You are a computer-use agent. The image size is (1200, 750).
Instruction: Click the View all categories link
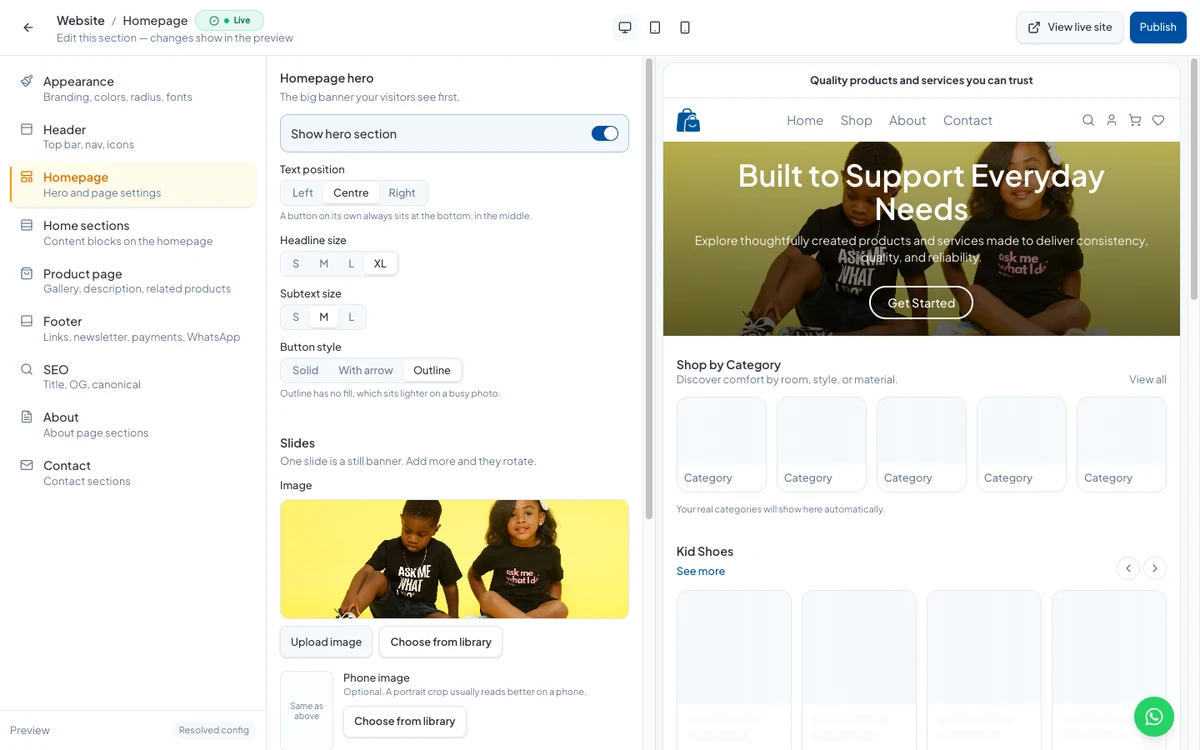1148,379
